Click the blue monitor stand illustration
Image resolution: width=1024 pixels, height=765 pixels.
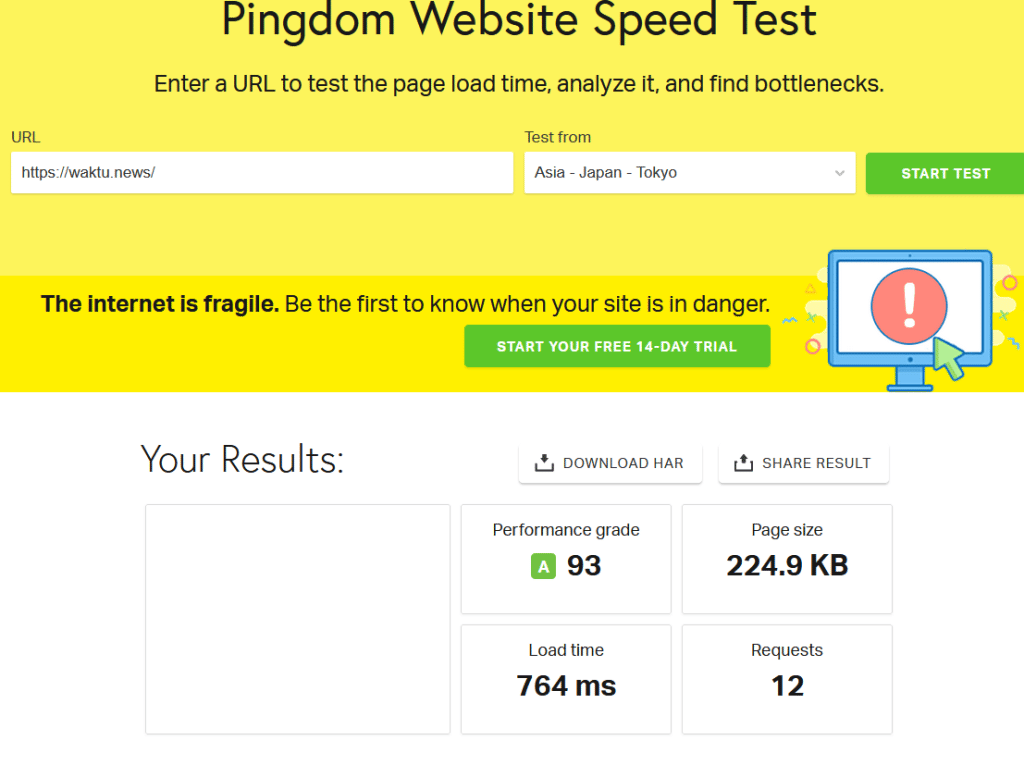(910, 379)
